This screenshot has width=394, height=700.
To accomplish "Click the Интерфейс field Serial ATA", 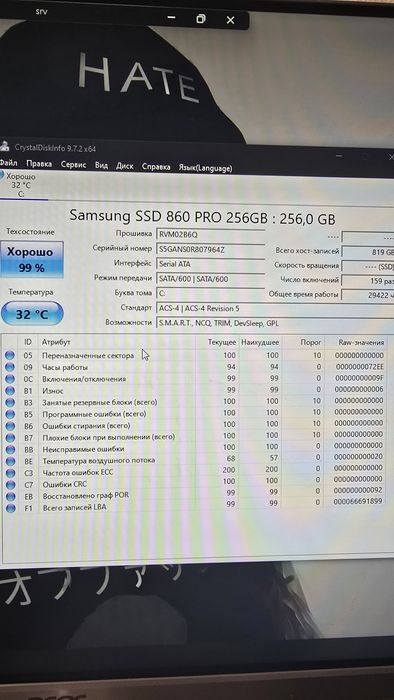I will point(210,264).
